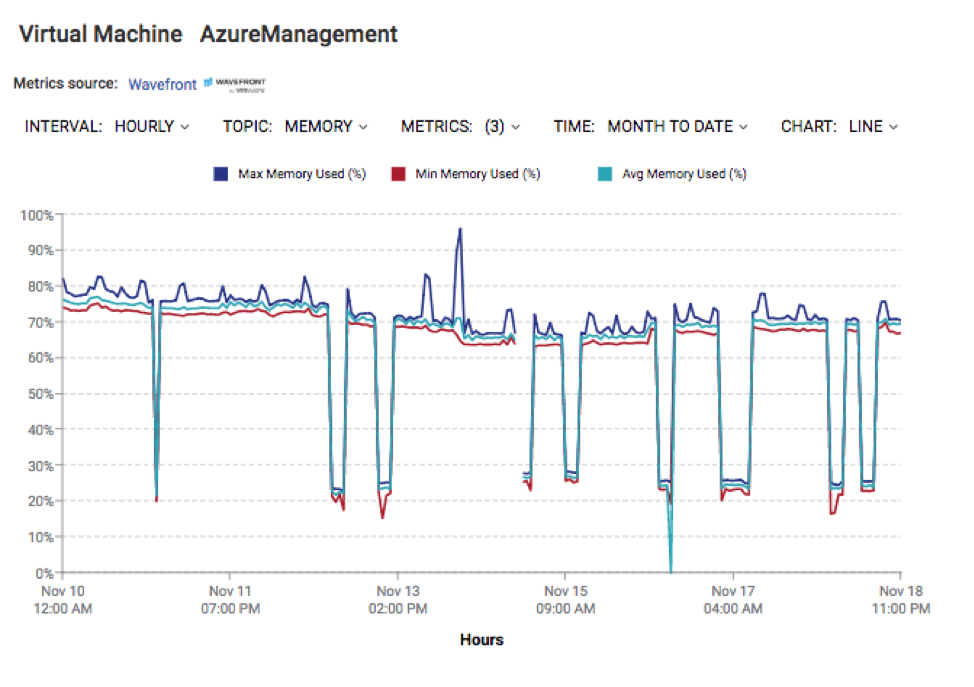Hide the Min Memory Used (%) line
Viewport: 974px width, 687px height.
480,173
